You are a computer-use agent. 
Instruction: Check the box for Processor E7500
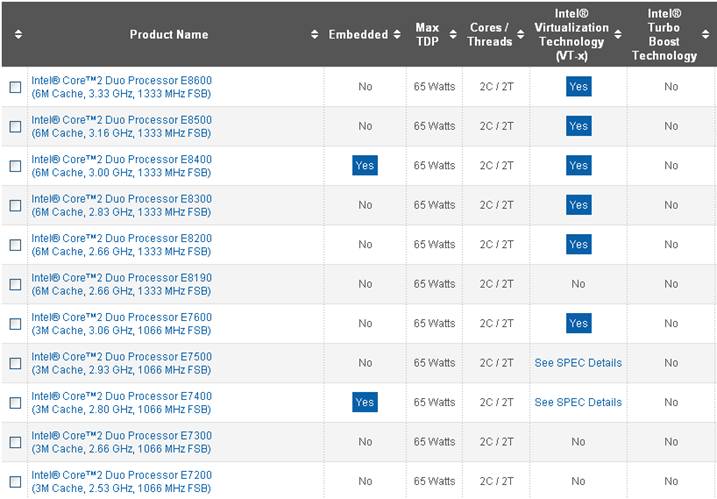[16, 363]
